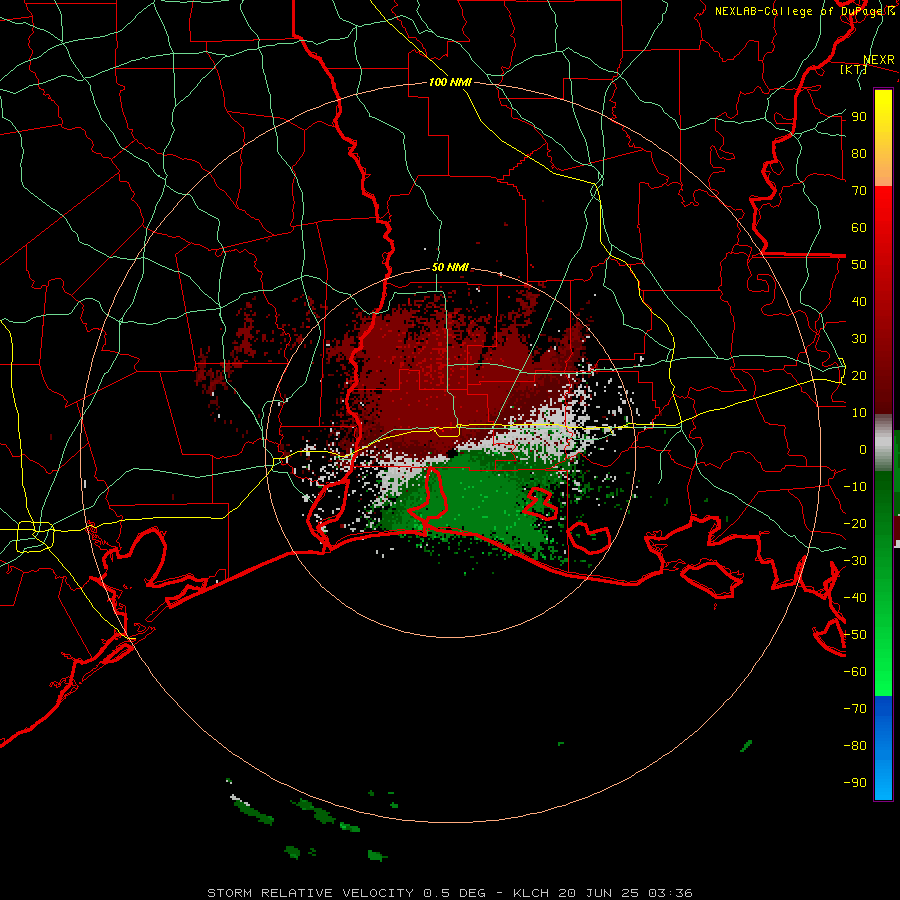Click the 70 value on the color scale

click(x=859, y=191)
